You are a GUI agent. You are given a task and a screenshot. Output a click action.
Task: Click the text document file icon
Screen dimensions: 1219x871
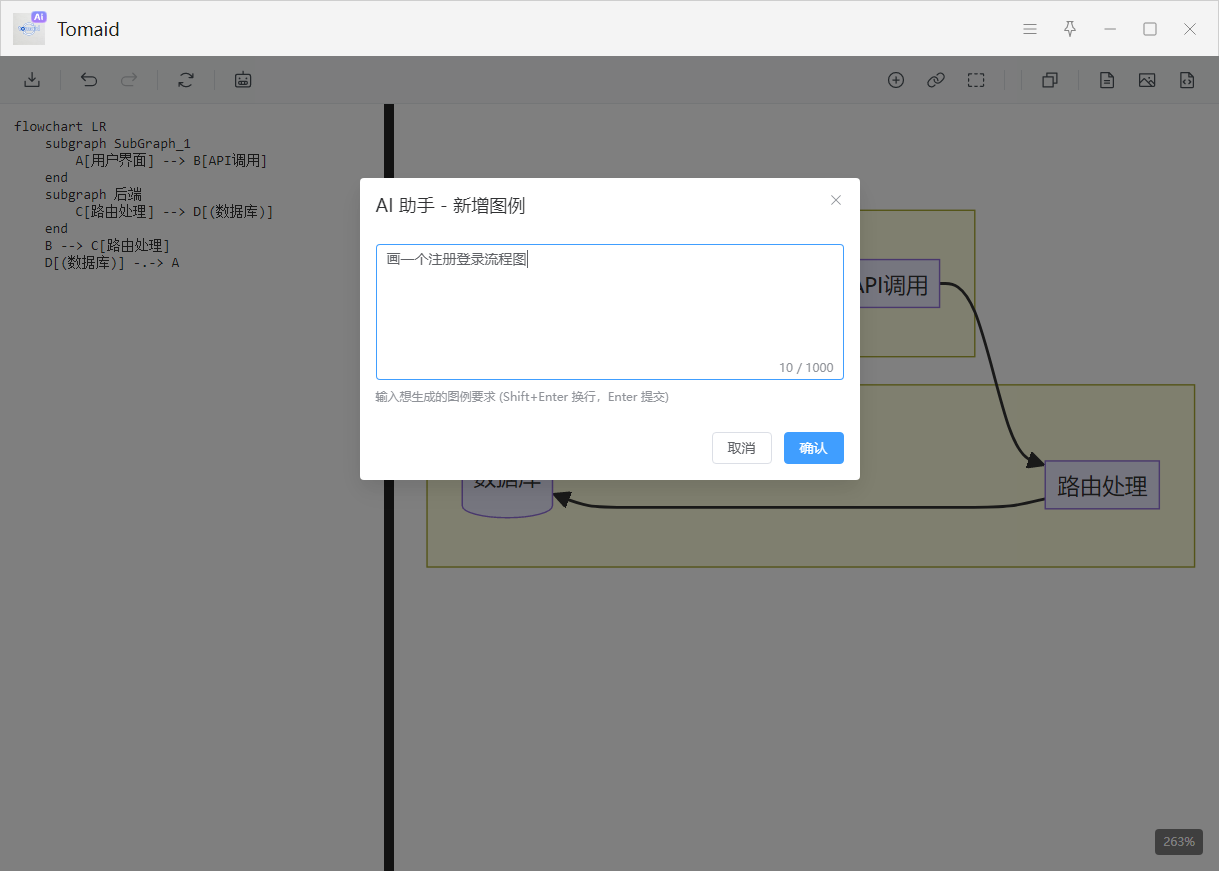click(1107, 80)
